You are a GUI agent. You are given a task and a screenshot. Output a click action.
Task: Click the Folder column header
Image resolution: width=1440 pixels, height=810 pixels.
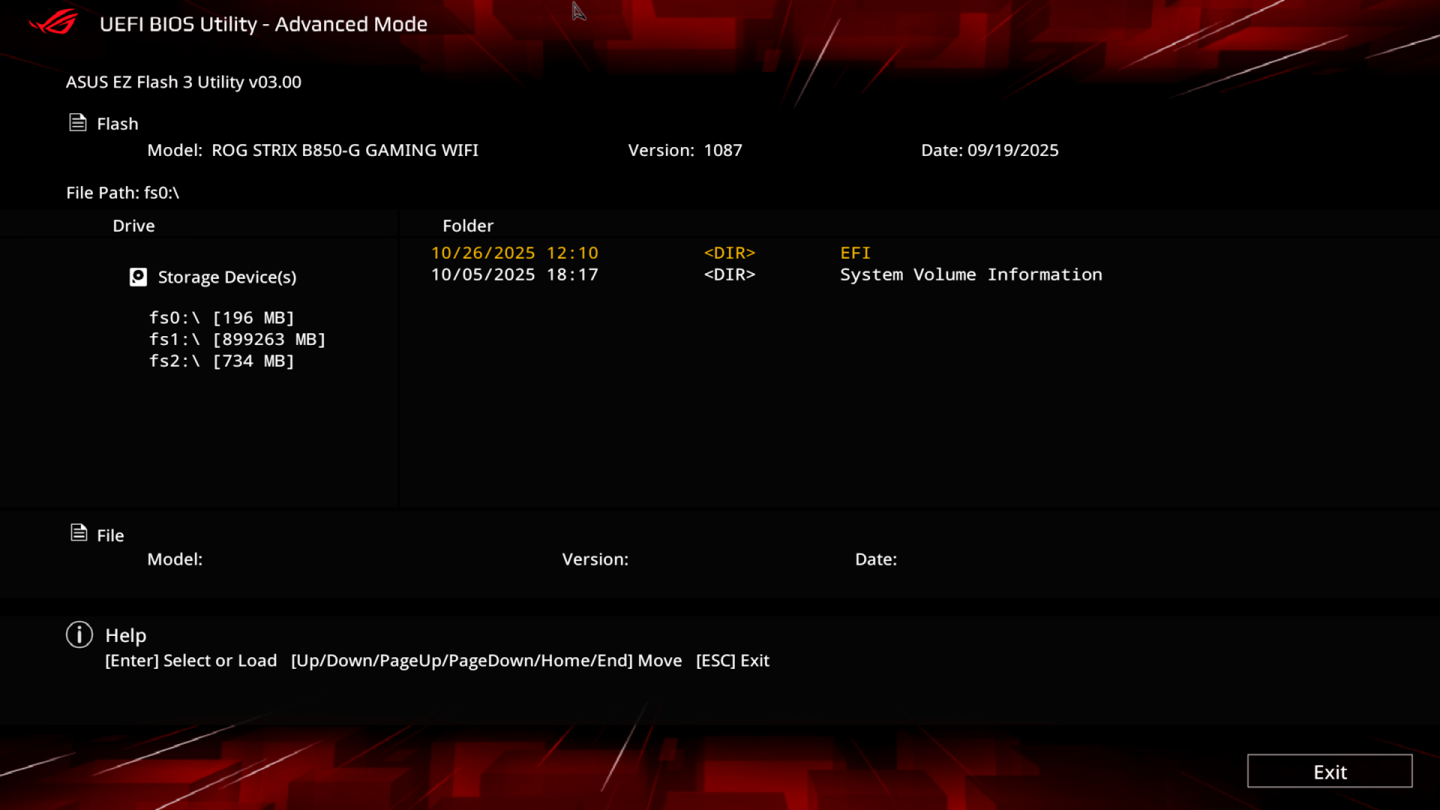click(468, 226)
